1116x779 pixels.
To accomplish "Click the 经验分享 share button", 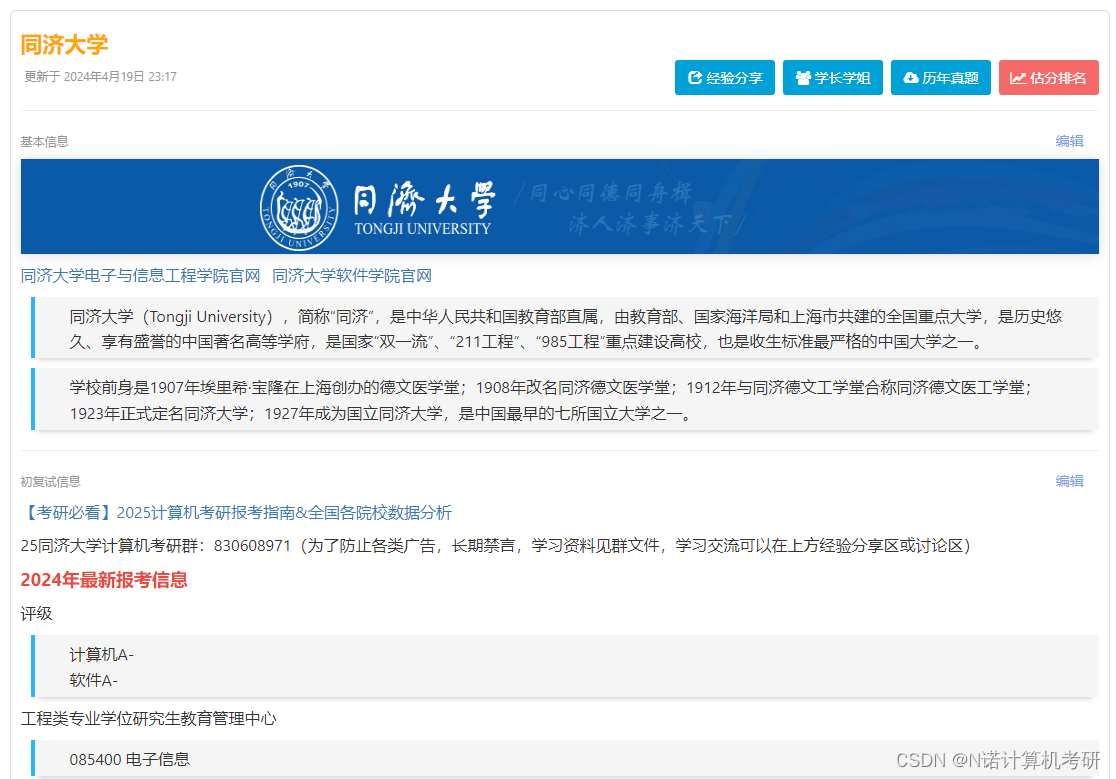I will pyautogui.click(x=725, y=78).
